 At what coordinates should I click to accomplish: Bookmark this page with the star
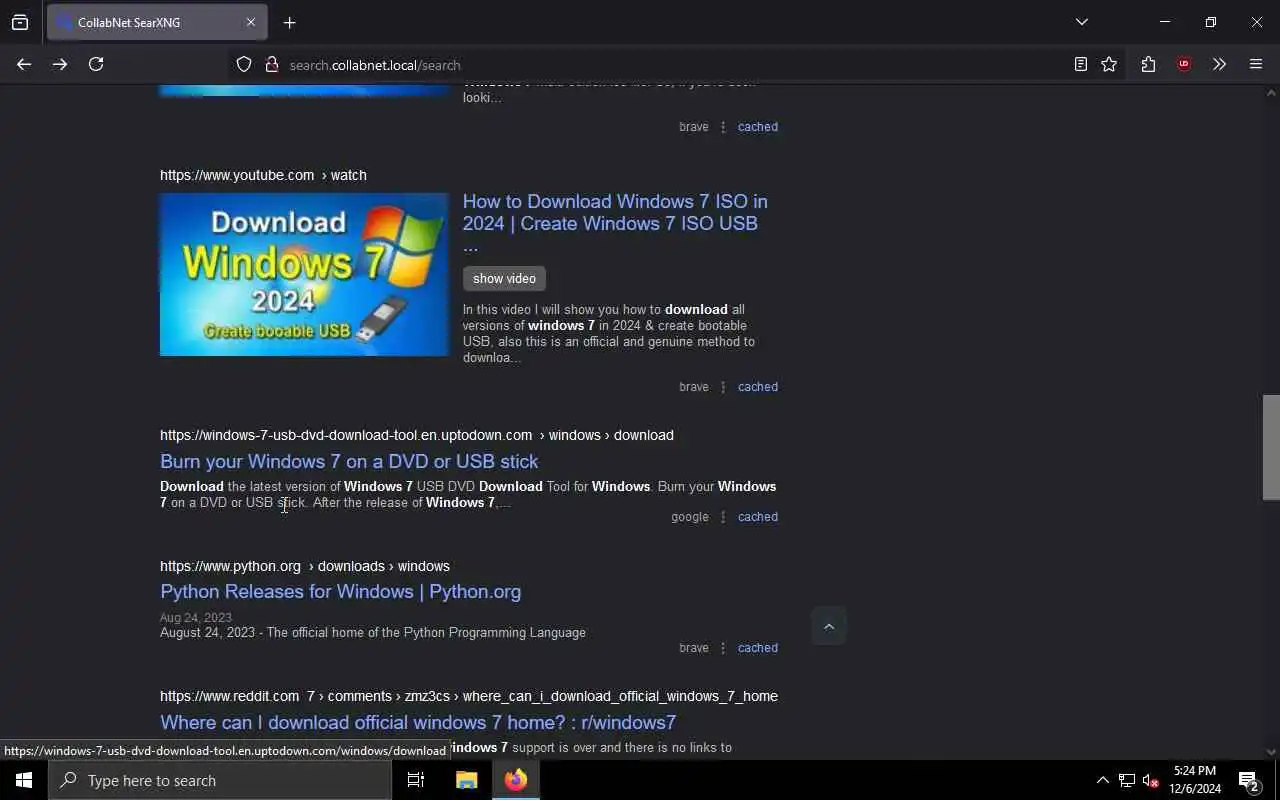coord(1109,64)
